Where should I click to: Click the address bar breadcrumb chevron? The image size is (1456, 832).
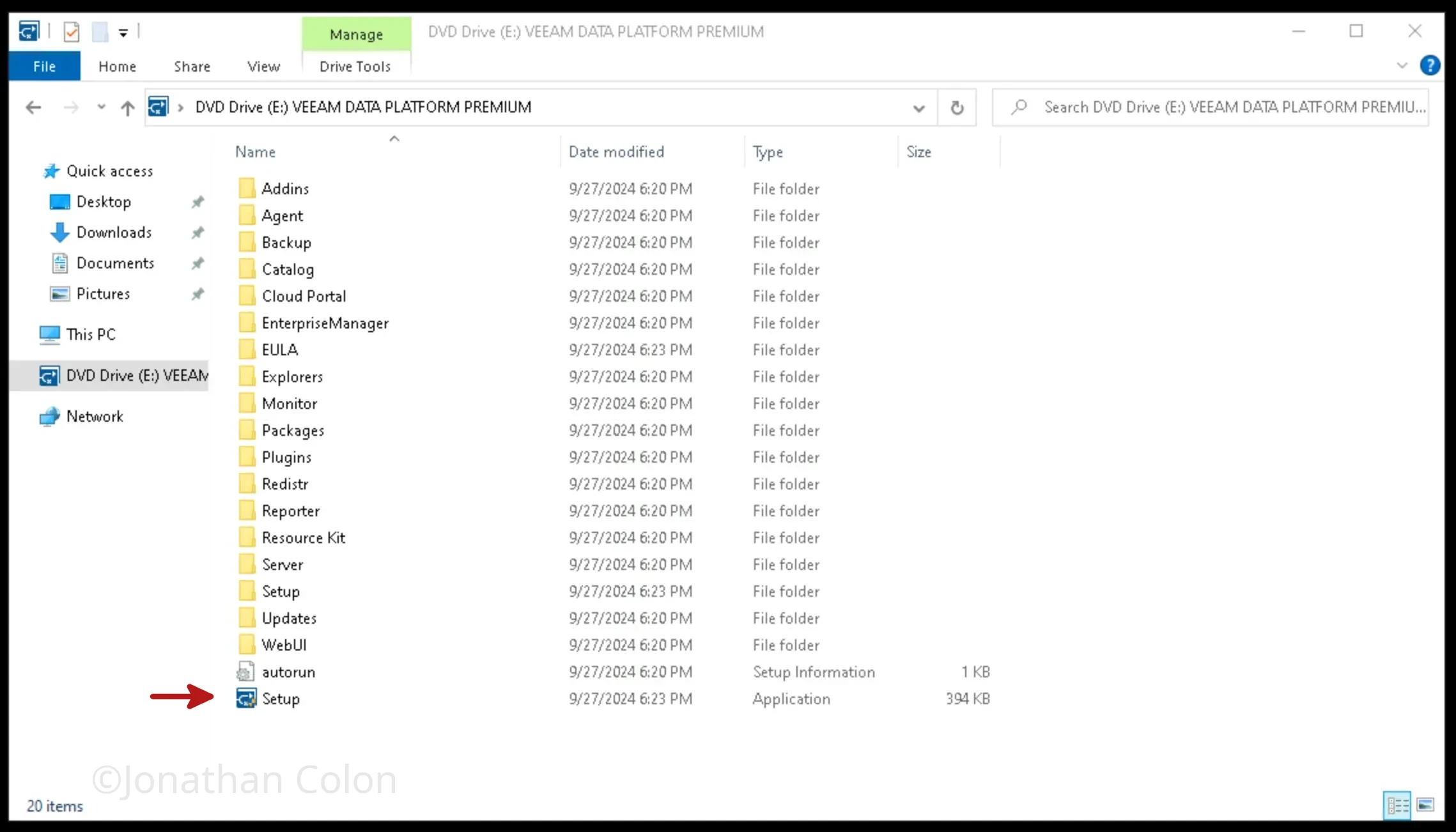coord(181,107)
